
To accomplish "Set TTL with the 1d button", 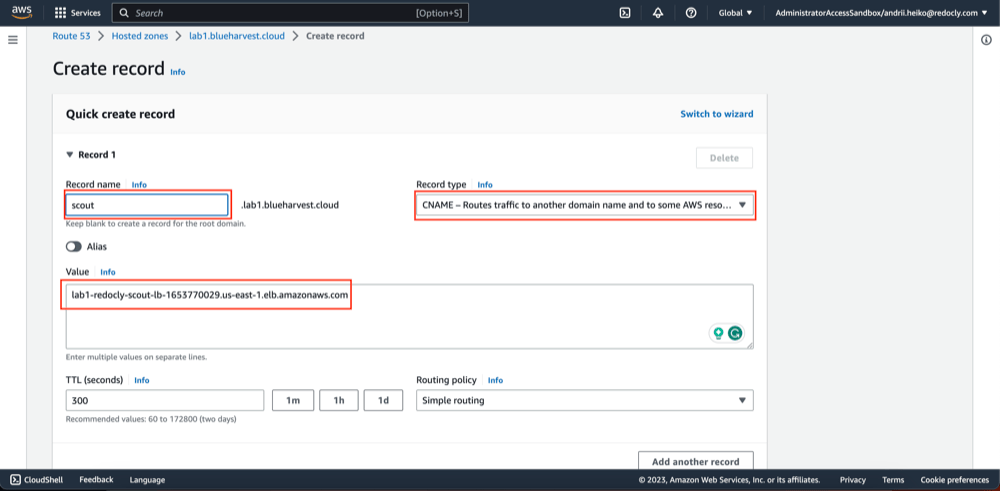I will [383, 400].
